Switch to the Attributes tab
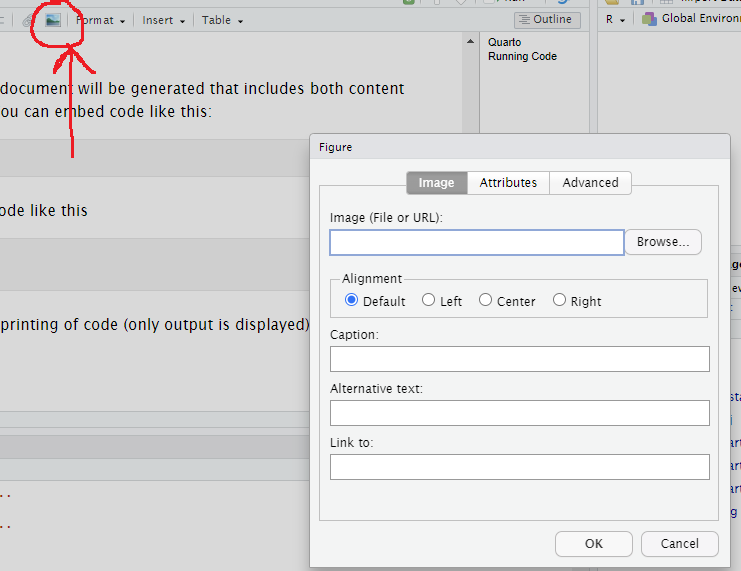741x571 pixels. click(508, 183)
